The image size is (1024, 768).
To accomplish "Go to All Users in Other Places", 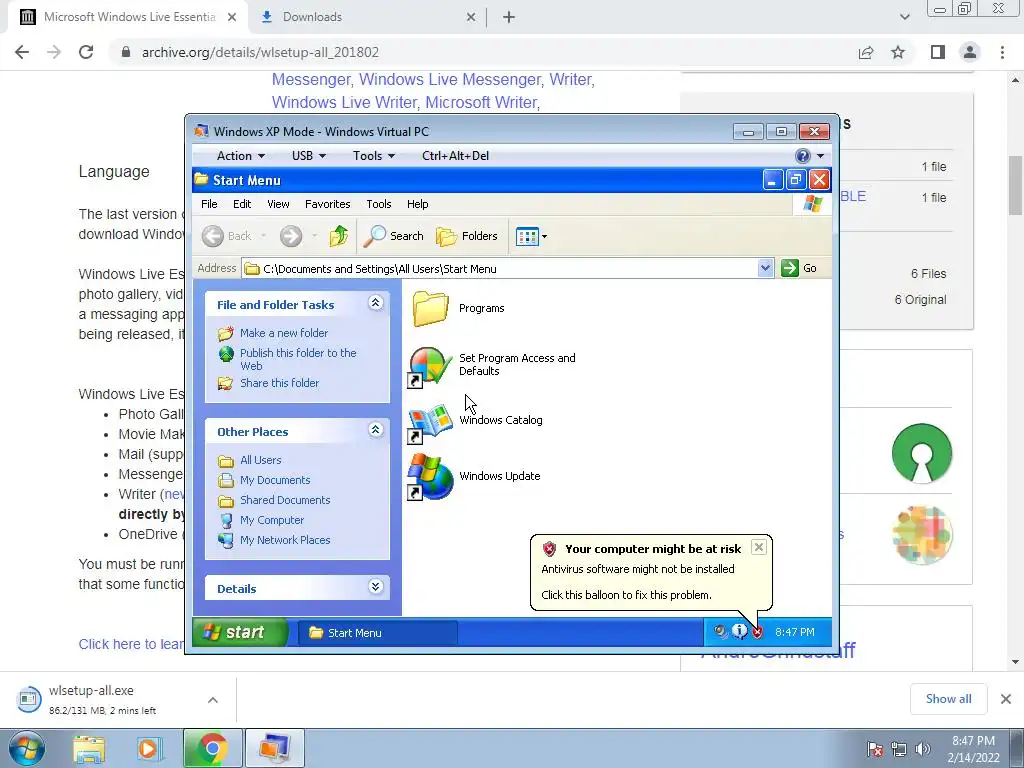I will [261, 460].
